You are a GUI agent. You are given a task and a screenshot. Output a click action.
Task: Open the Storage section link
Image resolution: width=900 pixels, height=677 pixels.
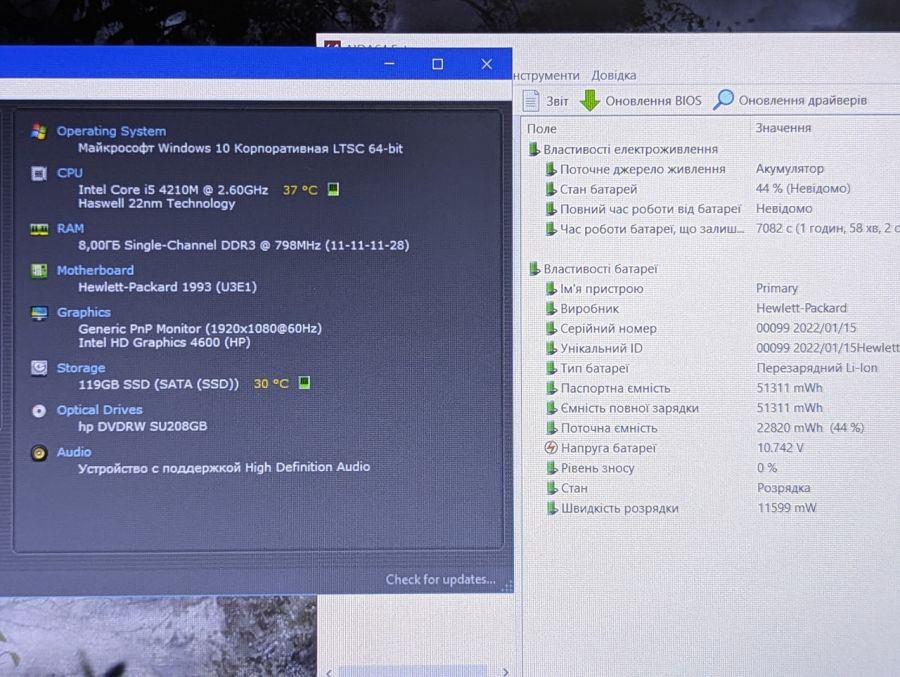coord(81,368)
